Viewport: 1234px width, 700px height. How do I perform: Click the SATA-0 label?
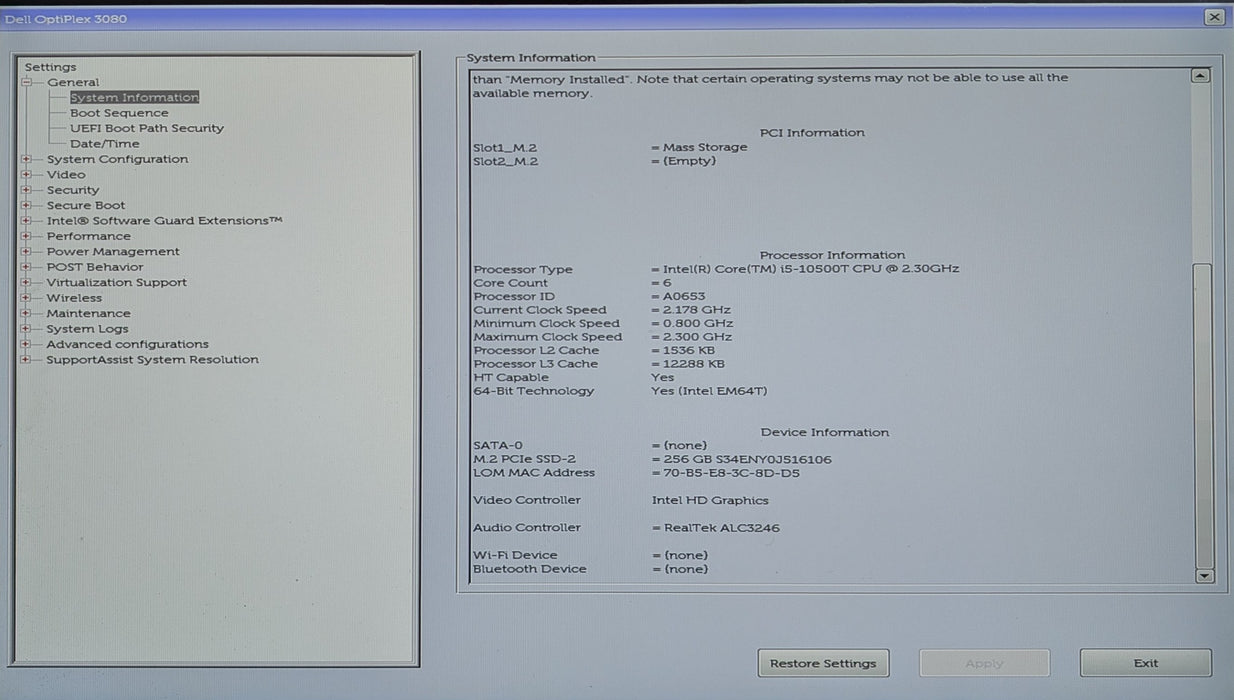[x=497, y=446]
